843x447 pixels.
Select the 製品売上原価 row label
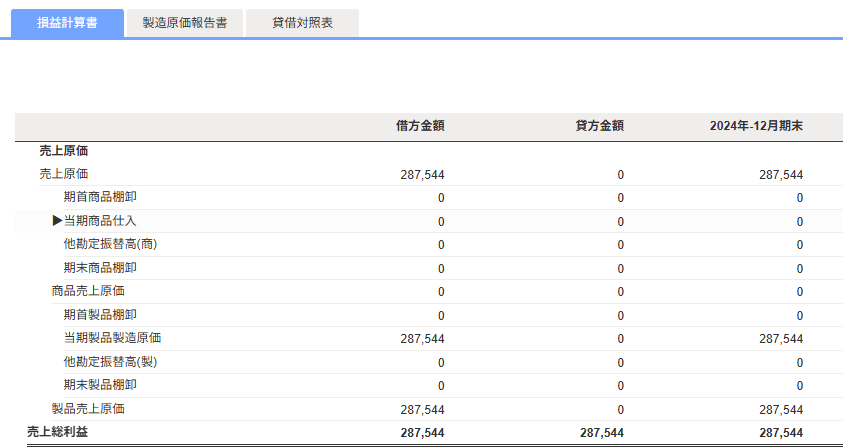tap(88, 409)
